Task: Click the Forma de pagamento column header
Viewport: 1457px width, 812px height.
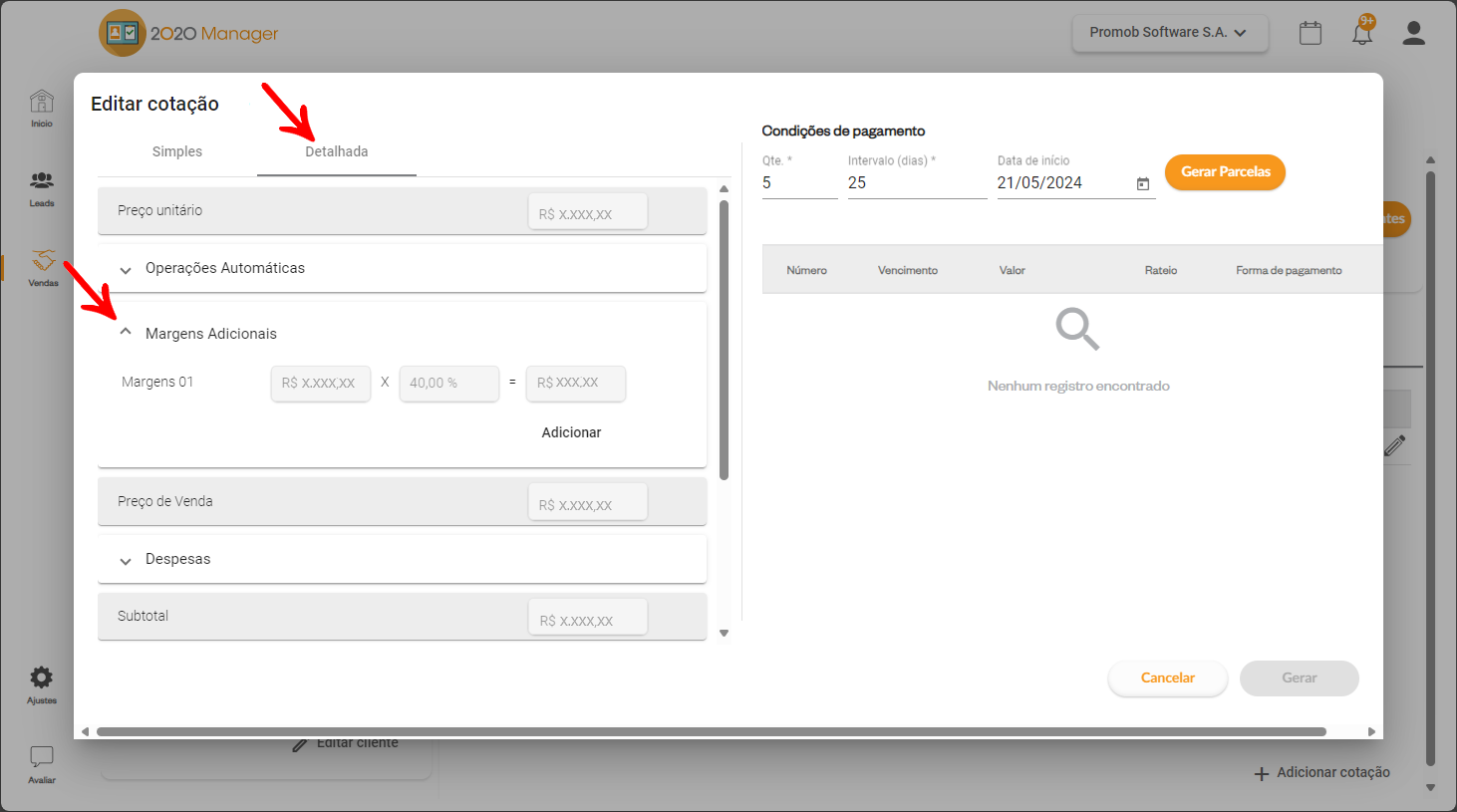Action: click(1289, 271)
